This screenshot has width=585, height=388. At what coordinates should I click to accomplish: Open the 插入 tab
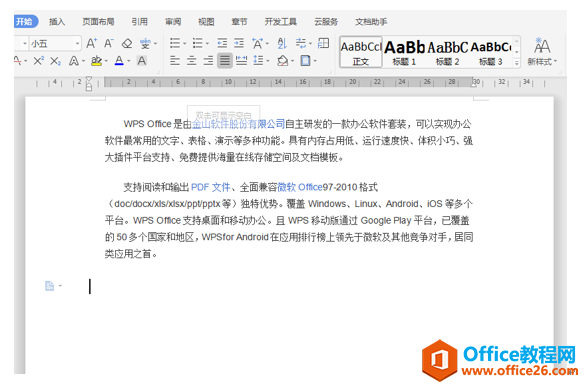(x=57, y=22)
